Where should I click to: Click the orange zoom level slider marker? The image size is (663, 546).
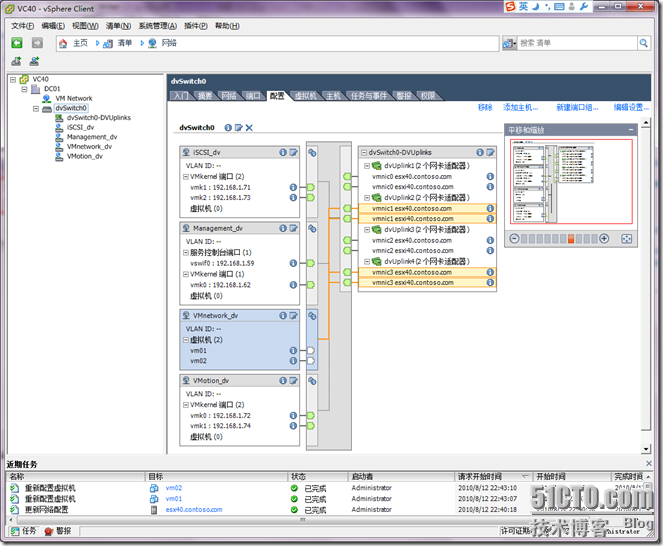click(571, 239)
